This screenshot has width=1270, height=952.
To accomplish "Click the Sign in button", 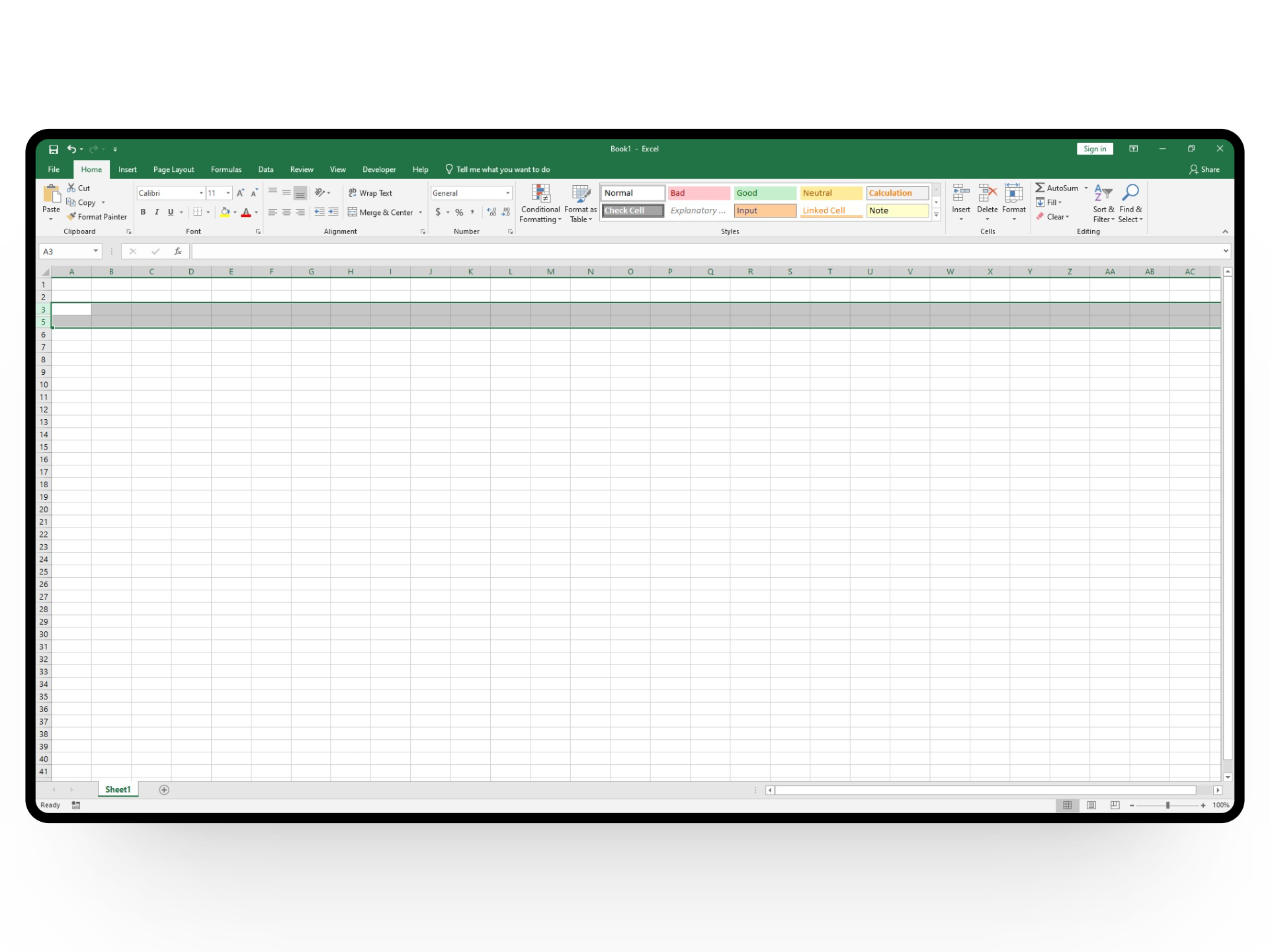I will [1095, 149].
